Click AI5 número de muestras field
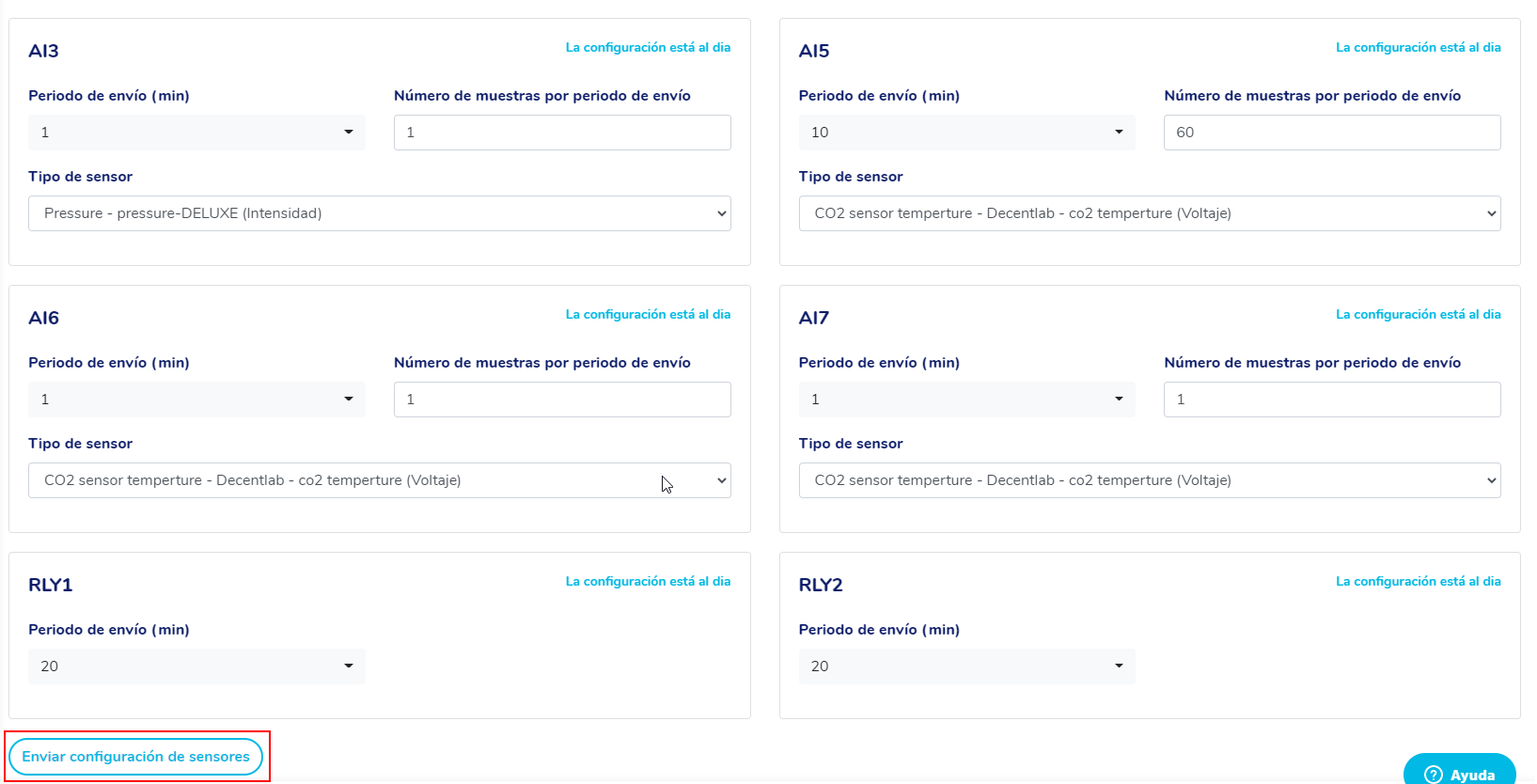The height and width of the screenshot is (784, 1537). coord(1331,133)
